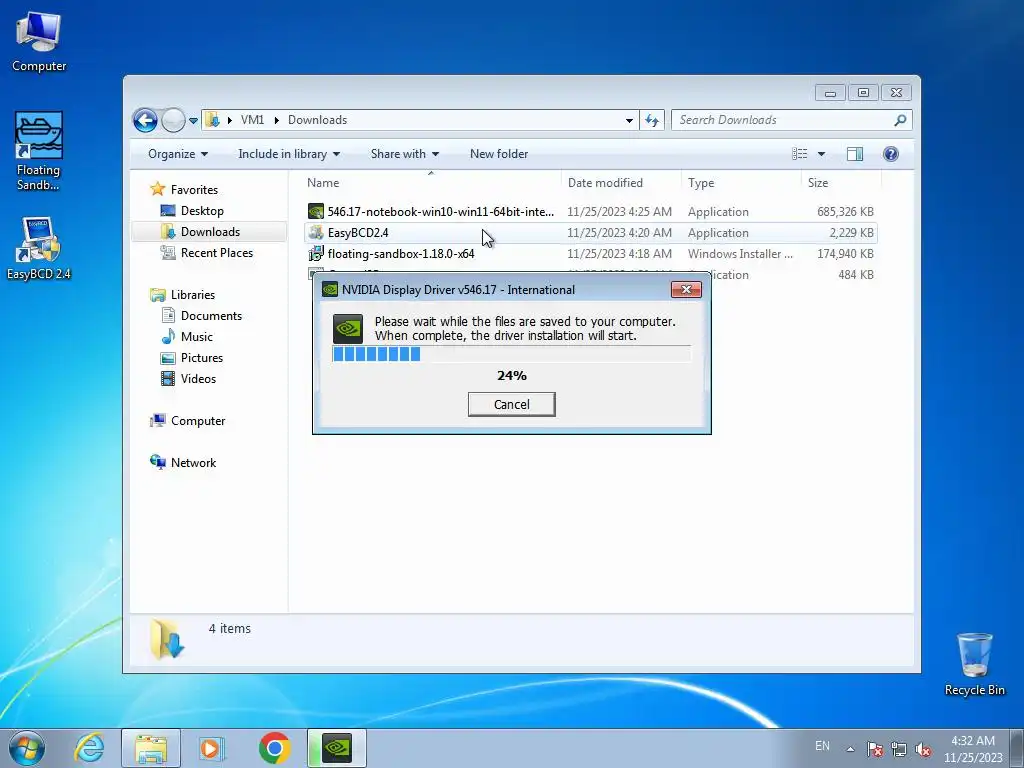Open network status tray icon
Viewport: 1024px width, 768px height.
[899, 749]
